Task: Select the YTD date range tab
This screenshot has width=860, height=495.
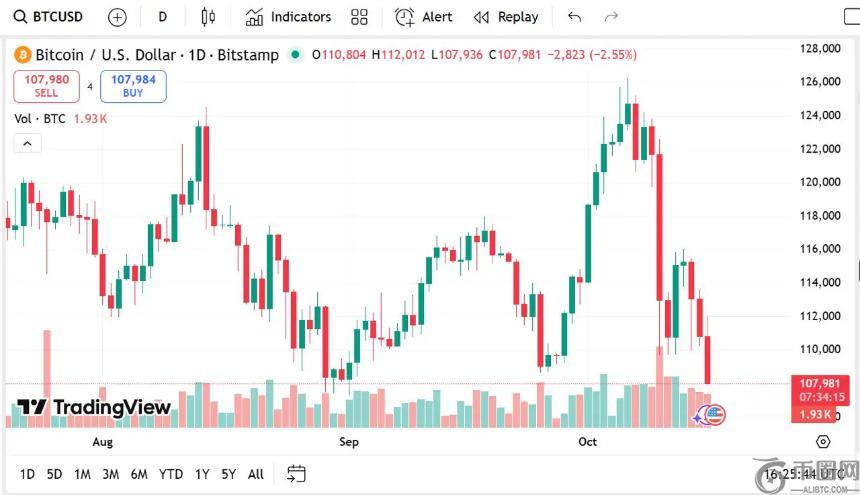Action: pos(171,474)
